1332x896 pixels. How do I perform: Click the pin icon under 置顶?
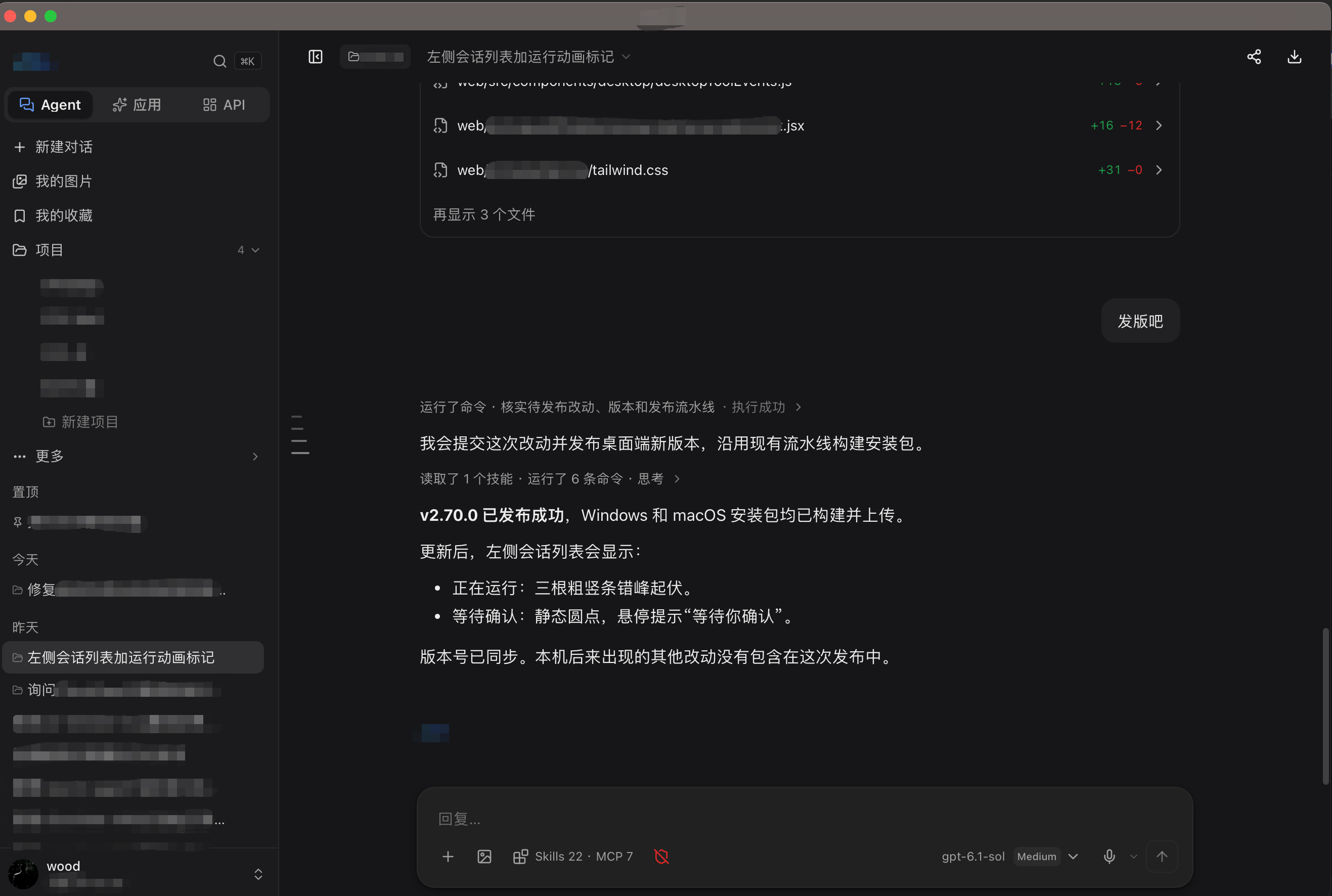pos(18,522)
